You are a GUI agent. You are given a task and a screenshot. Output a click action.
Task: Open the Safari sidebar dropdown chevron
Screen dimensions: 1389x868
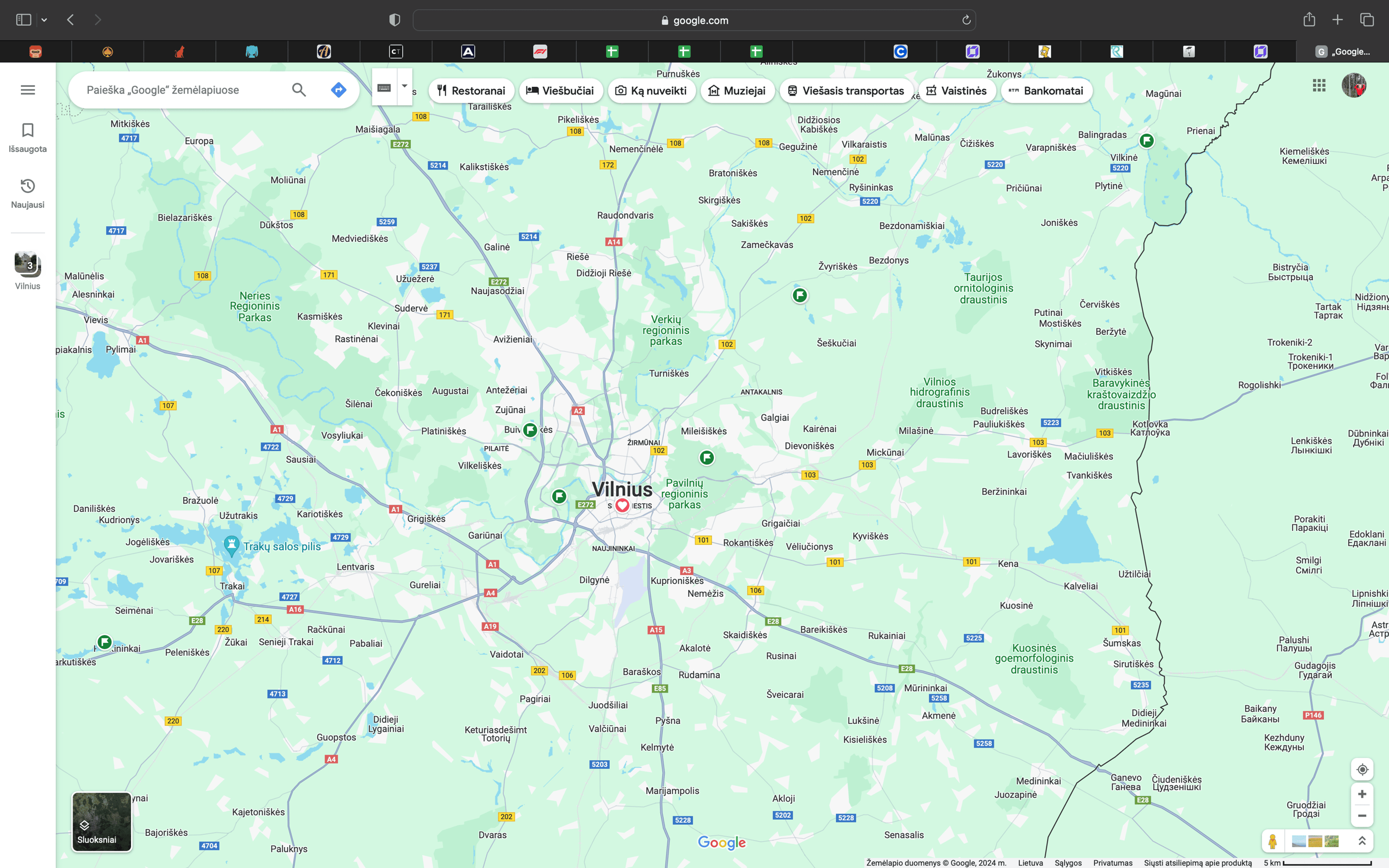coord(44,20)
